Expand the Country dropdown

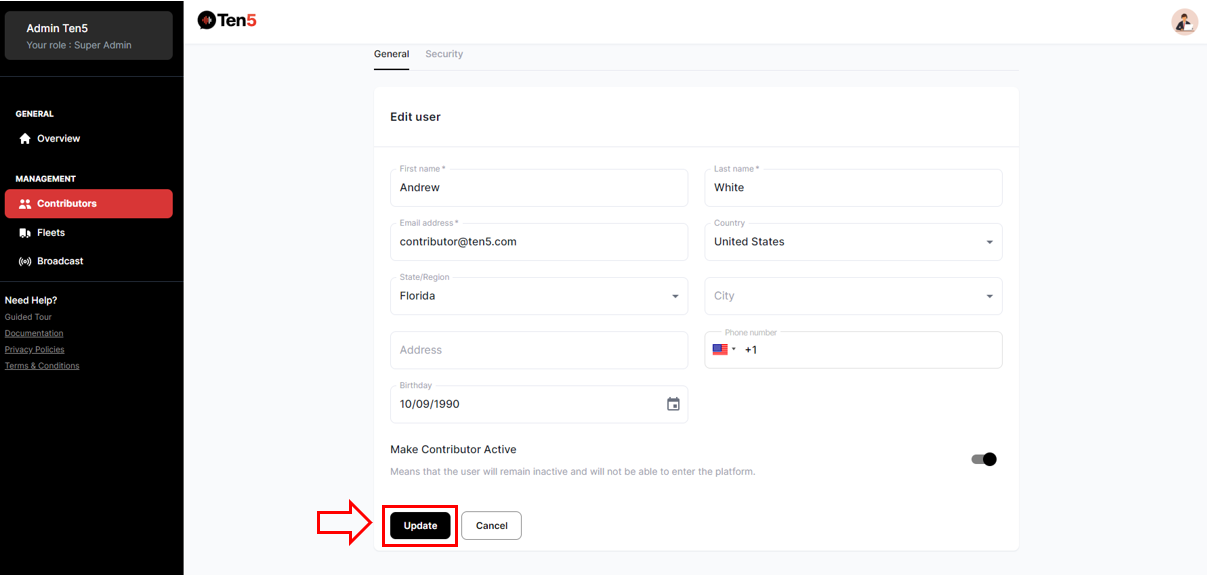pyautogui.click(x=989, y=242)
